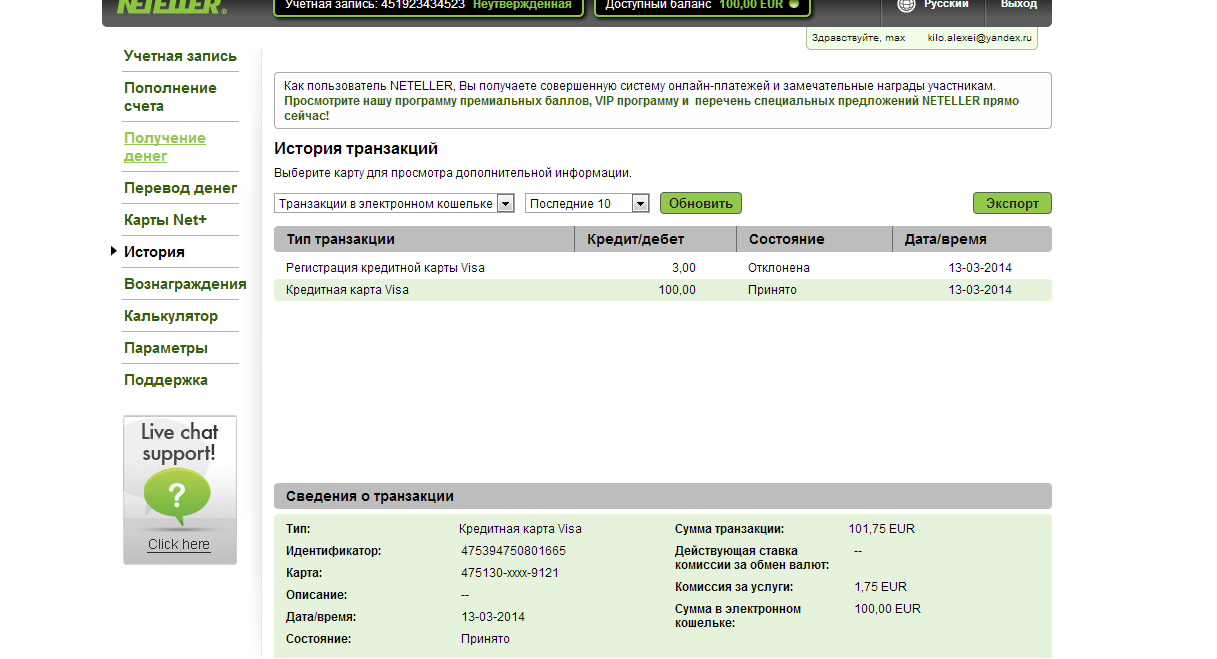Click the globe language icon
The image size is (1217, 659).
(906, 5)
